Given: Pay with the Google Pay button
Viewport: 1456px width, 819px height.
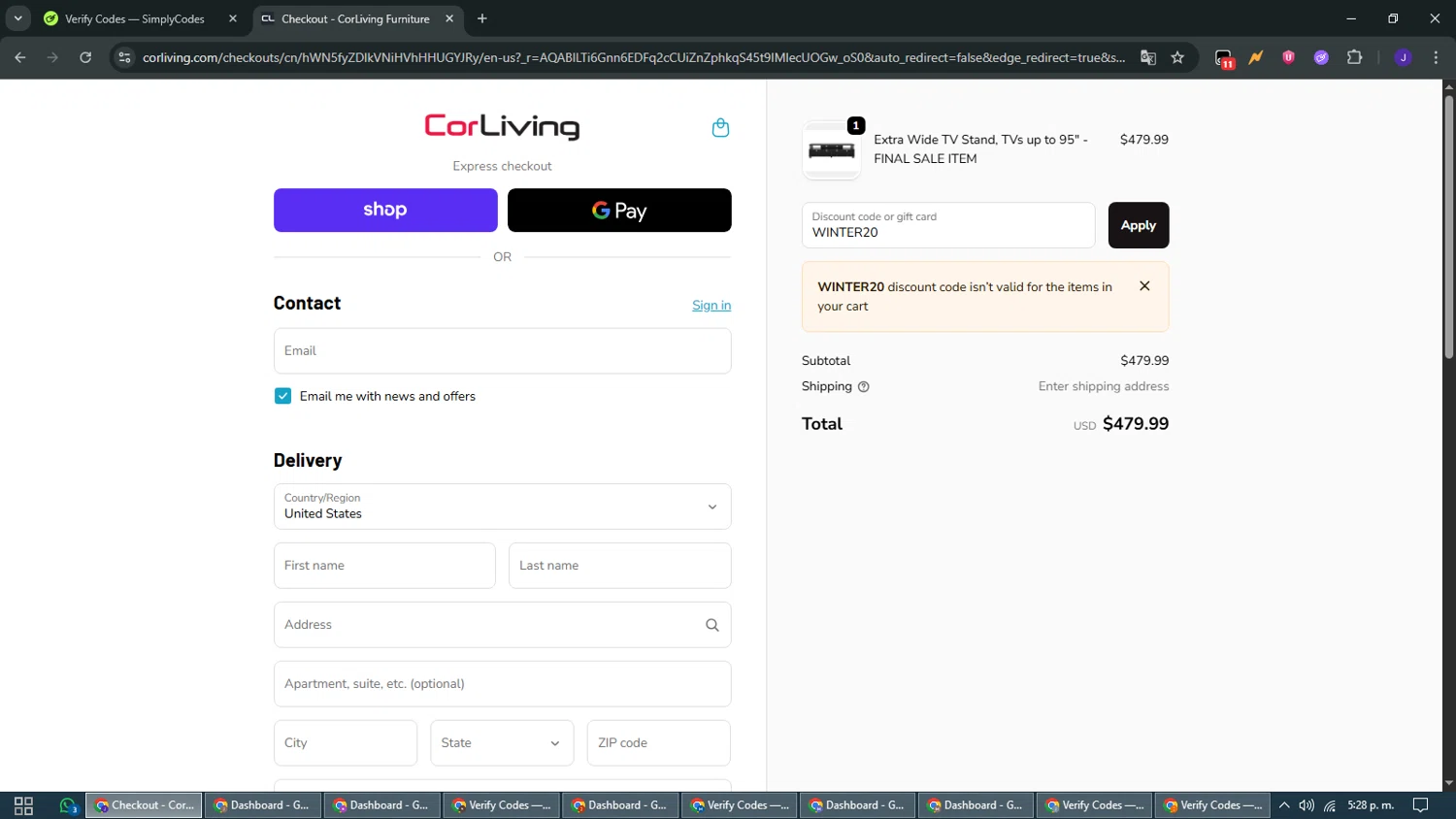Looking at the screenshot, I should point(619,211).
